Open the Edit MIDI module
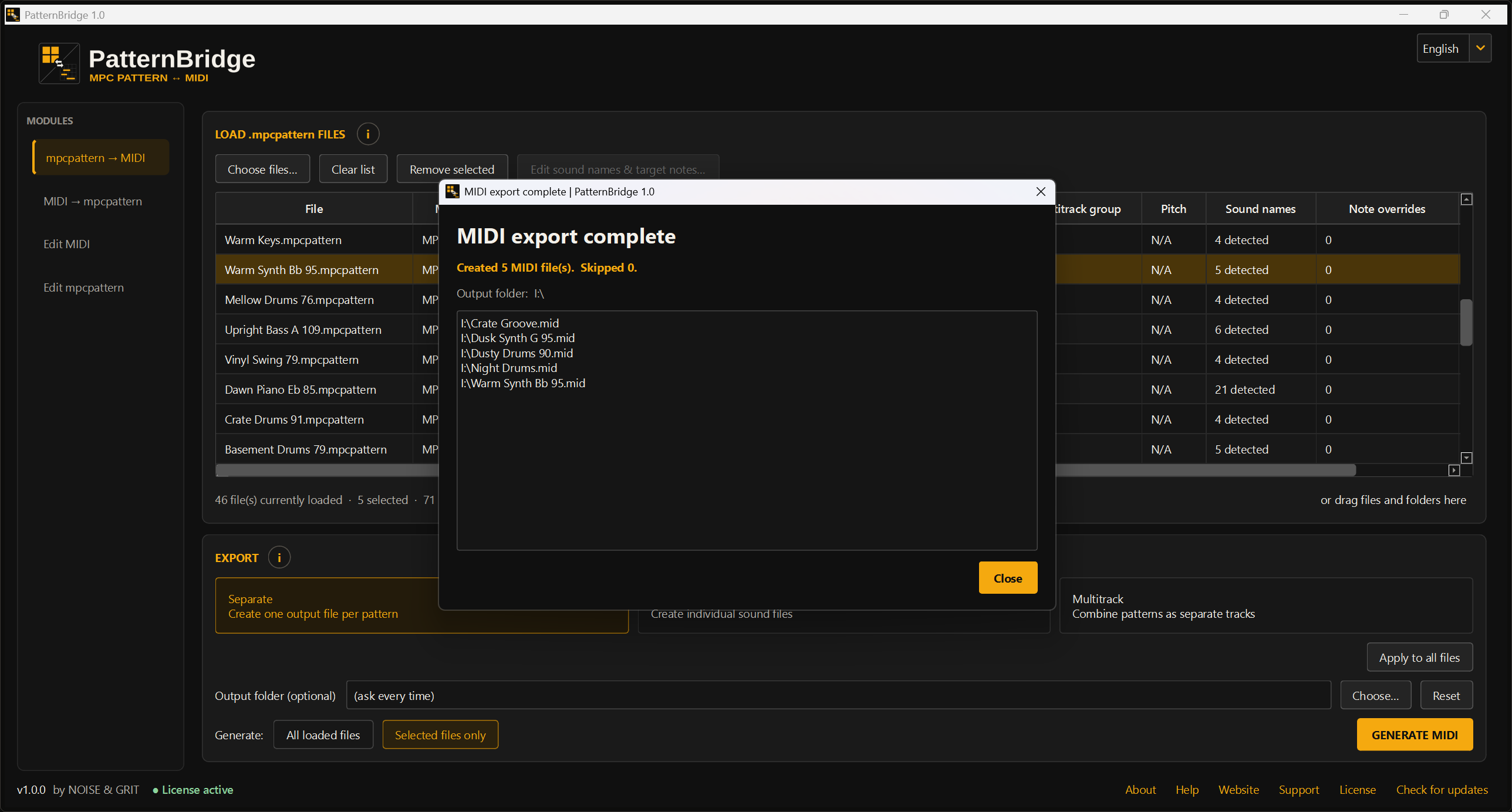The width and height of the screenshot is (1512, 812). click(x=67, y=244)
